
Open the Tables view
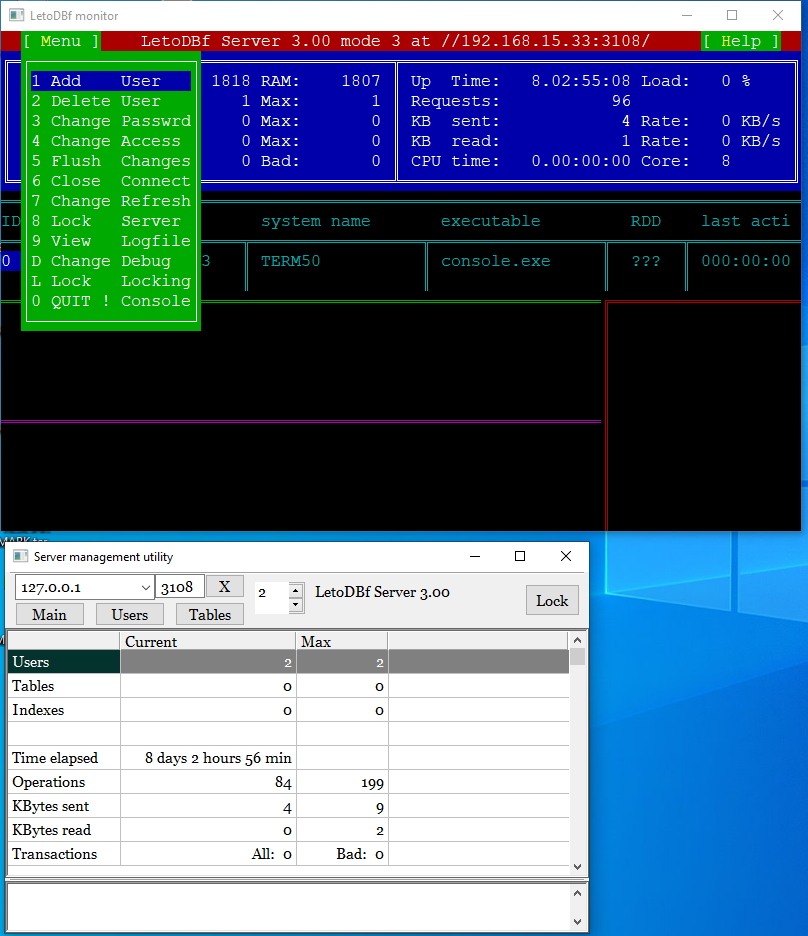pyautogui.click(x=210, y=615)
